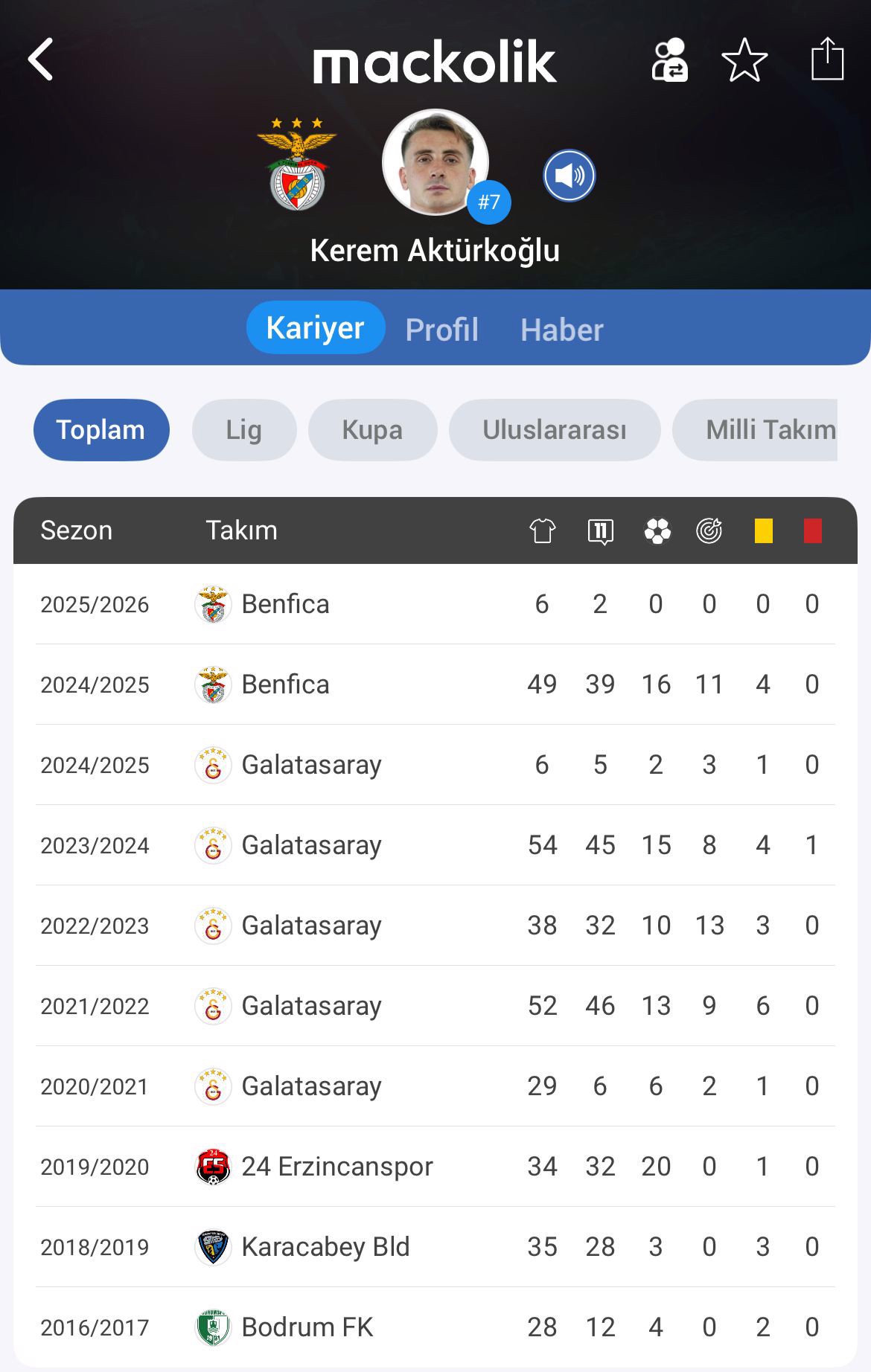The image size is (871, 1372).
Task: Select the Kariyer tab
Action: [x=316, y=327]
